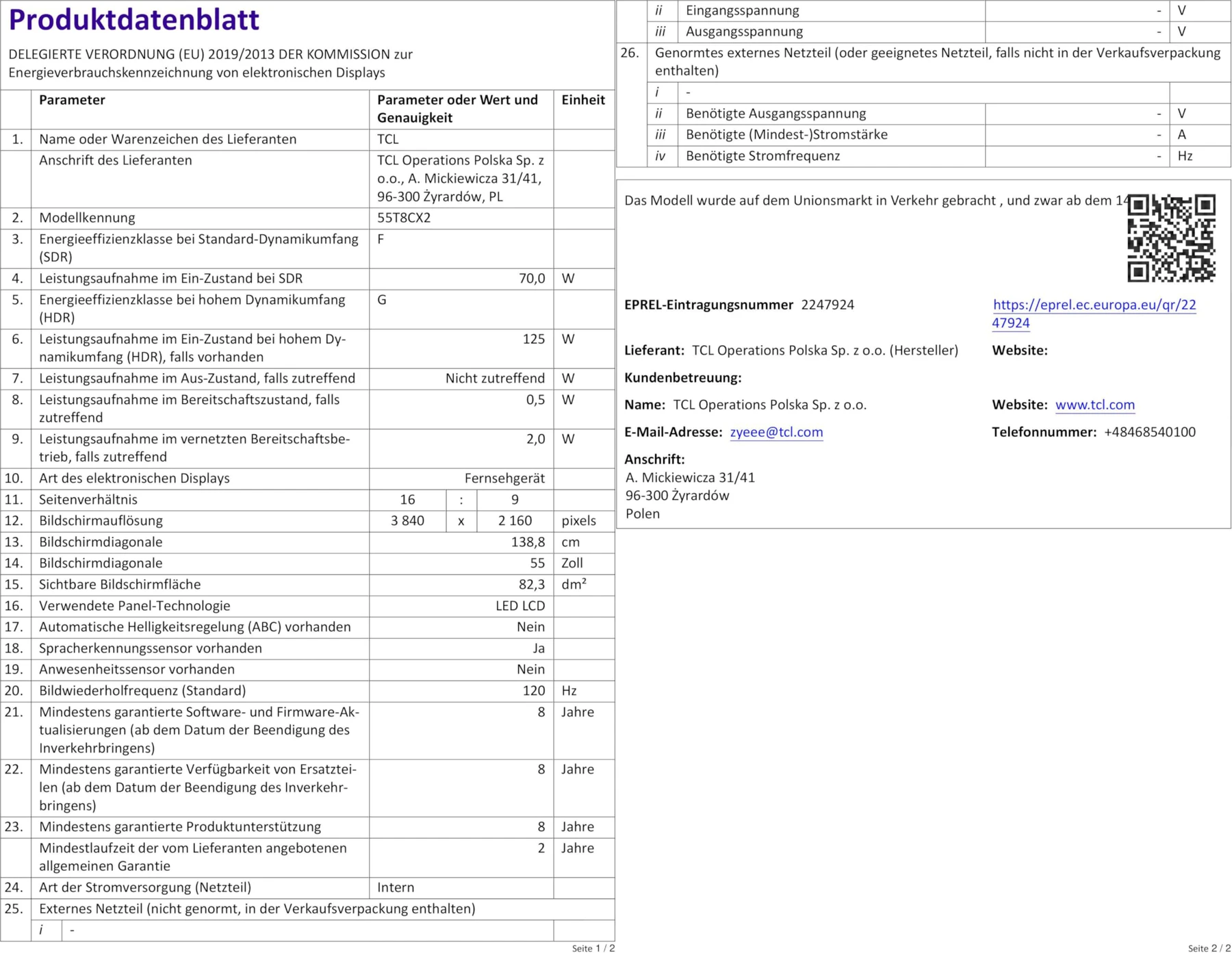Click the Einheit column header

[583, 101]
